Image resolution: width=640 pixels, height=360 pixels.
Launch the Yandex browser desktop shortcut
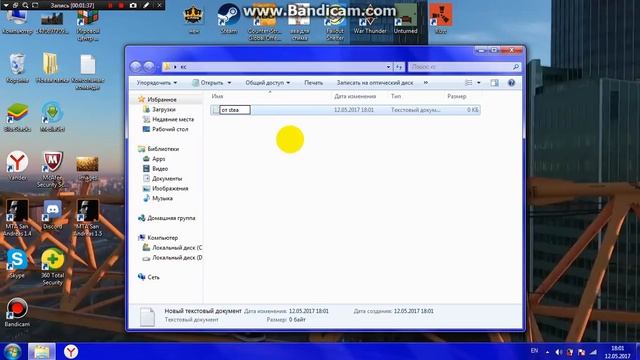17,166
